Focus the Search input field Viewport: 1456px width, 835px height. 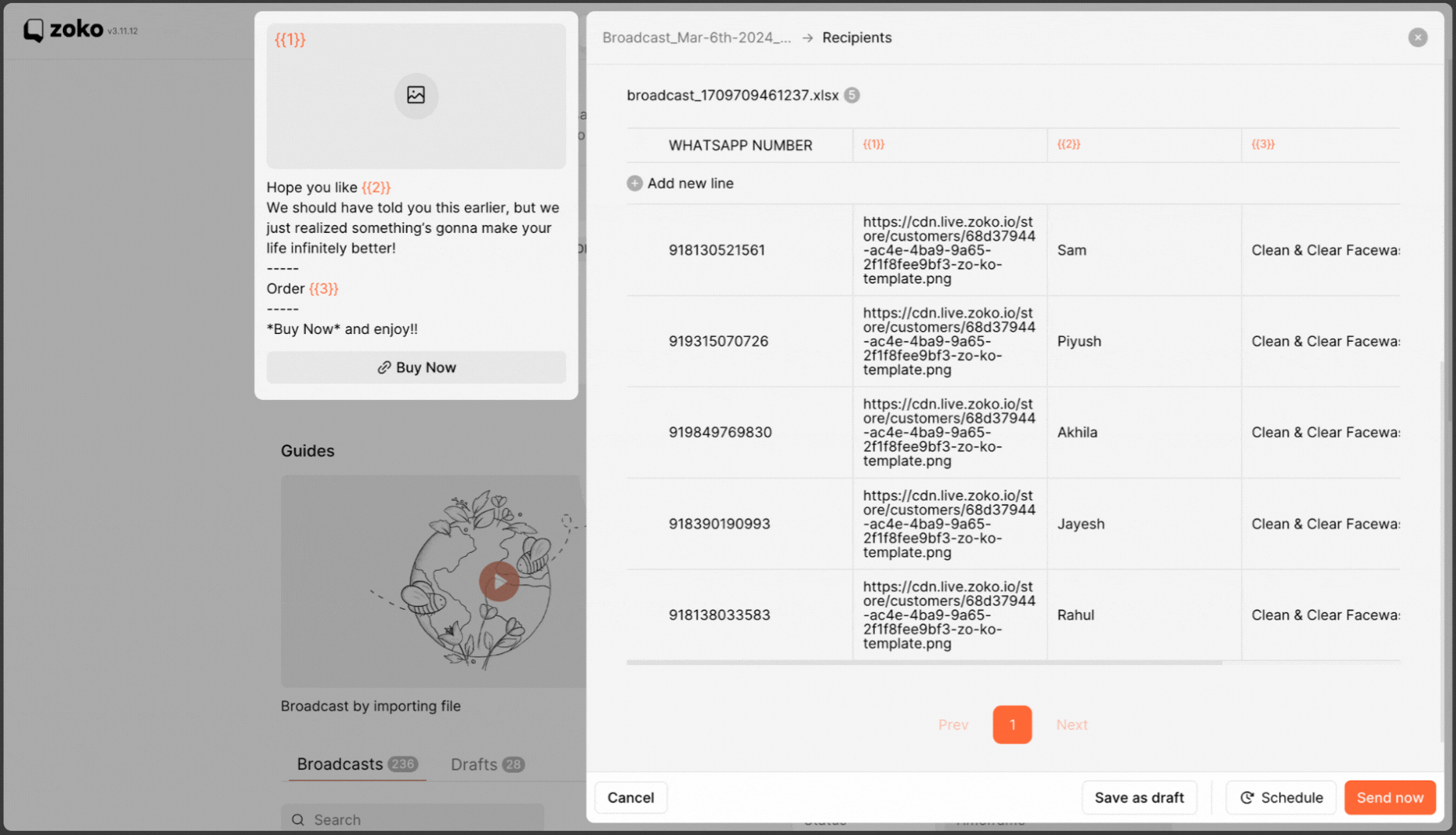[x=412, y=819]
